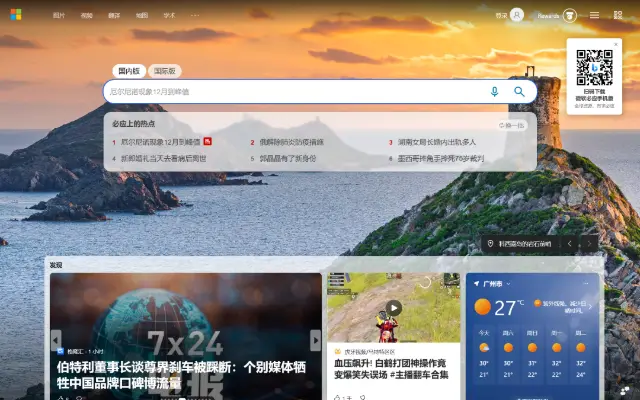Switch to the 学术 academic search
The height and width of the screenshot is (400, 640).
[169, 16]
